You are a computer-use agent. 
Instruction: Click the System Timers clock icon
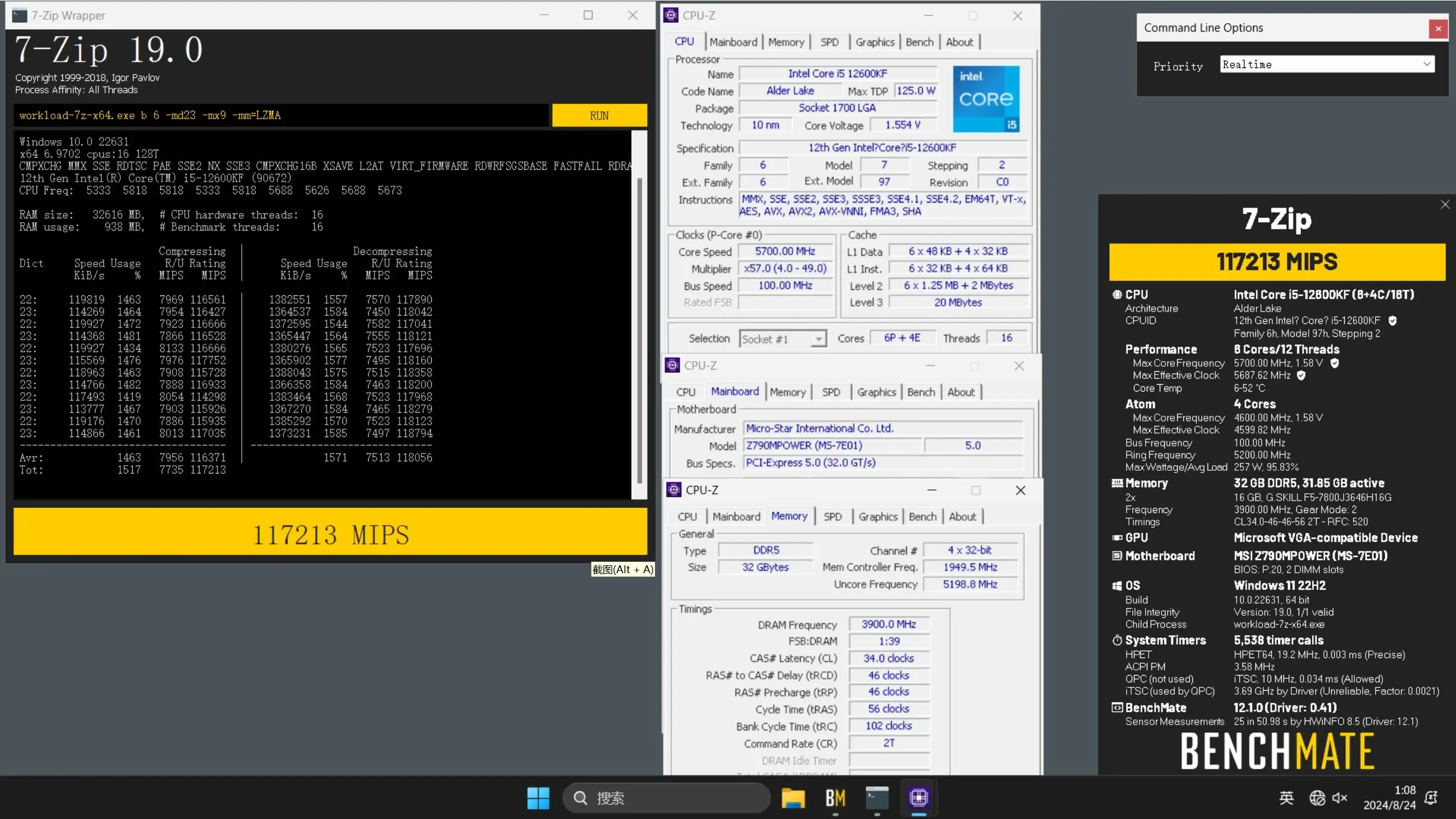[1117, 640]
